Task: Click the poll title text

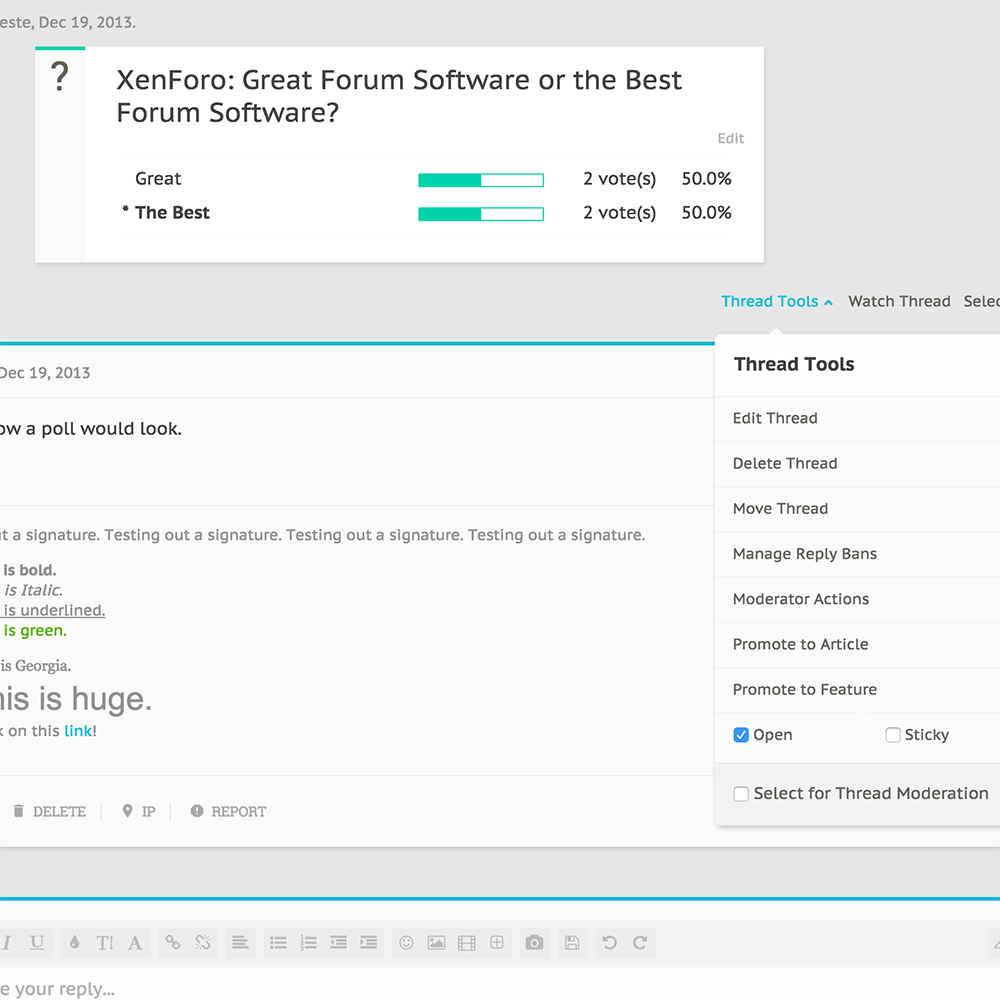Action: tap(399, 96)
